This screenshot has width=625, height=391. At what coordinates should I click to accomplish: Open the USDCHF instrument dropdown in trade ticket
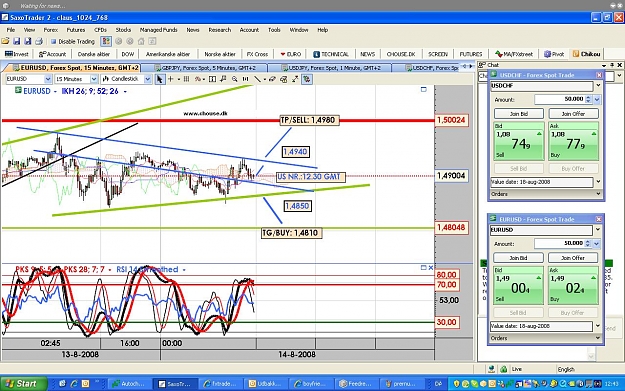click(598, 86)
